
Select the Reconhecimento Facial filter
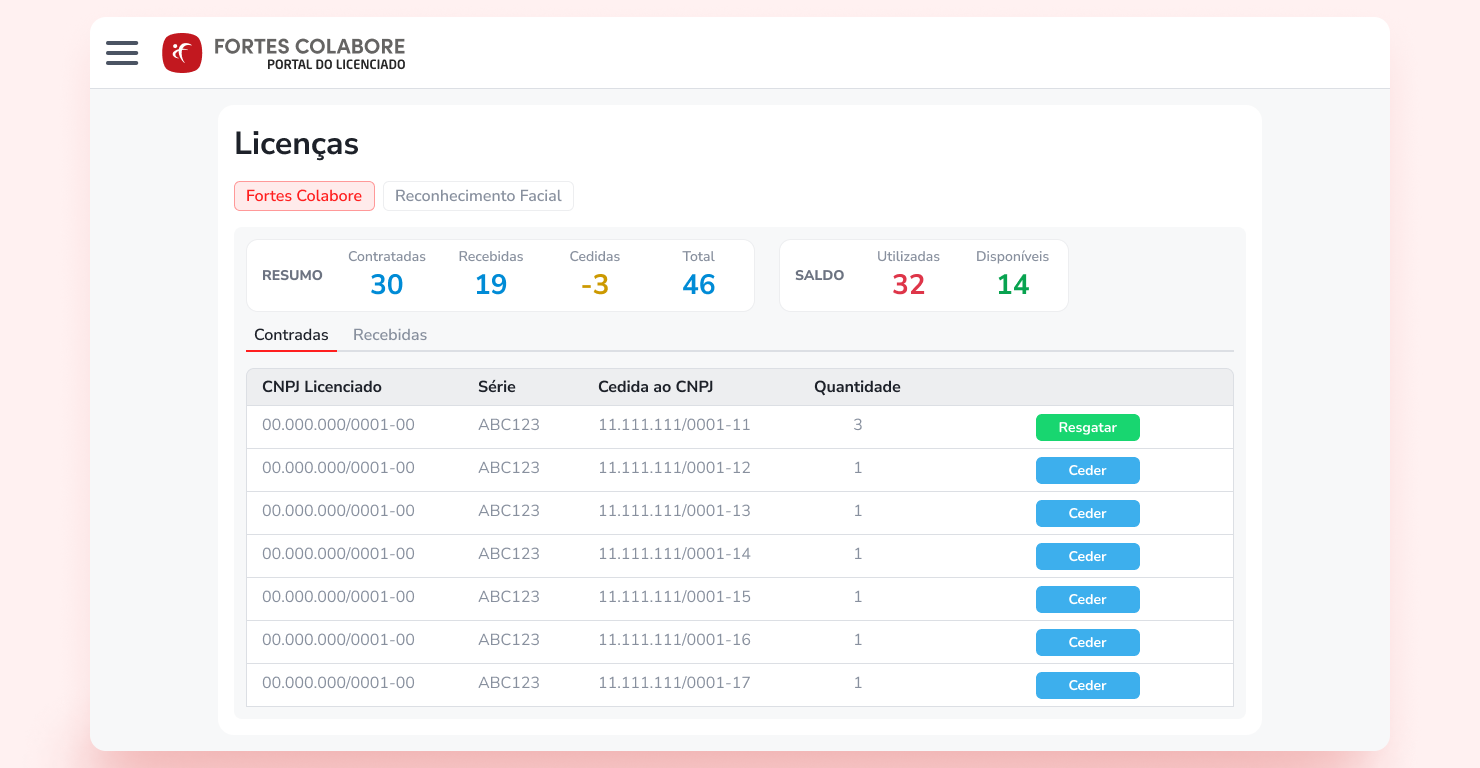(478, 196)
